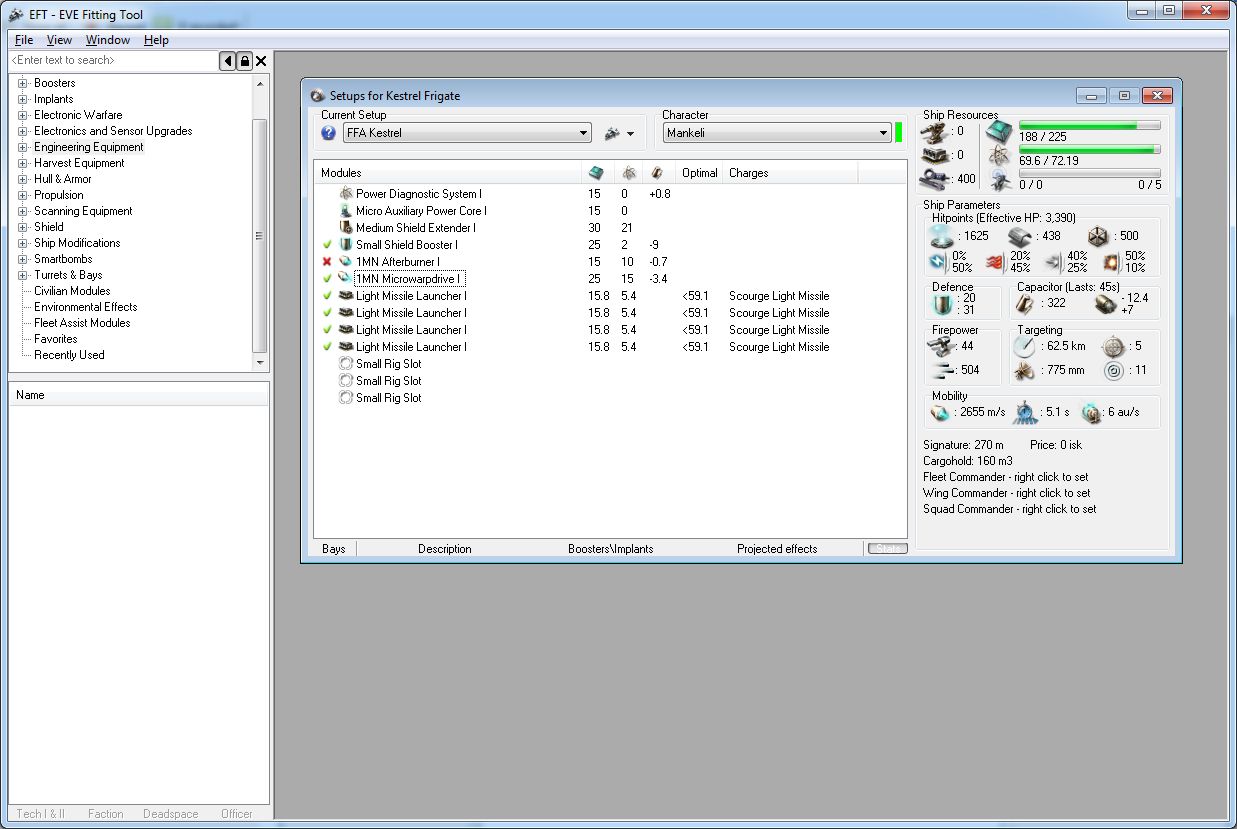This screenshot has height=829, width=1237.
Task: Click the sensor strength icon showing 11
Action: click(1114, 370)
